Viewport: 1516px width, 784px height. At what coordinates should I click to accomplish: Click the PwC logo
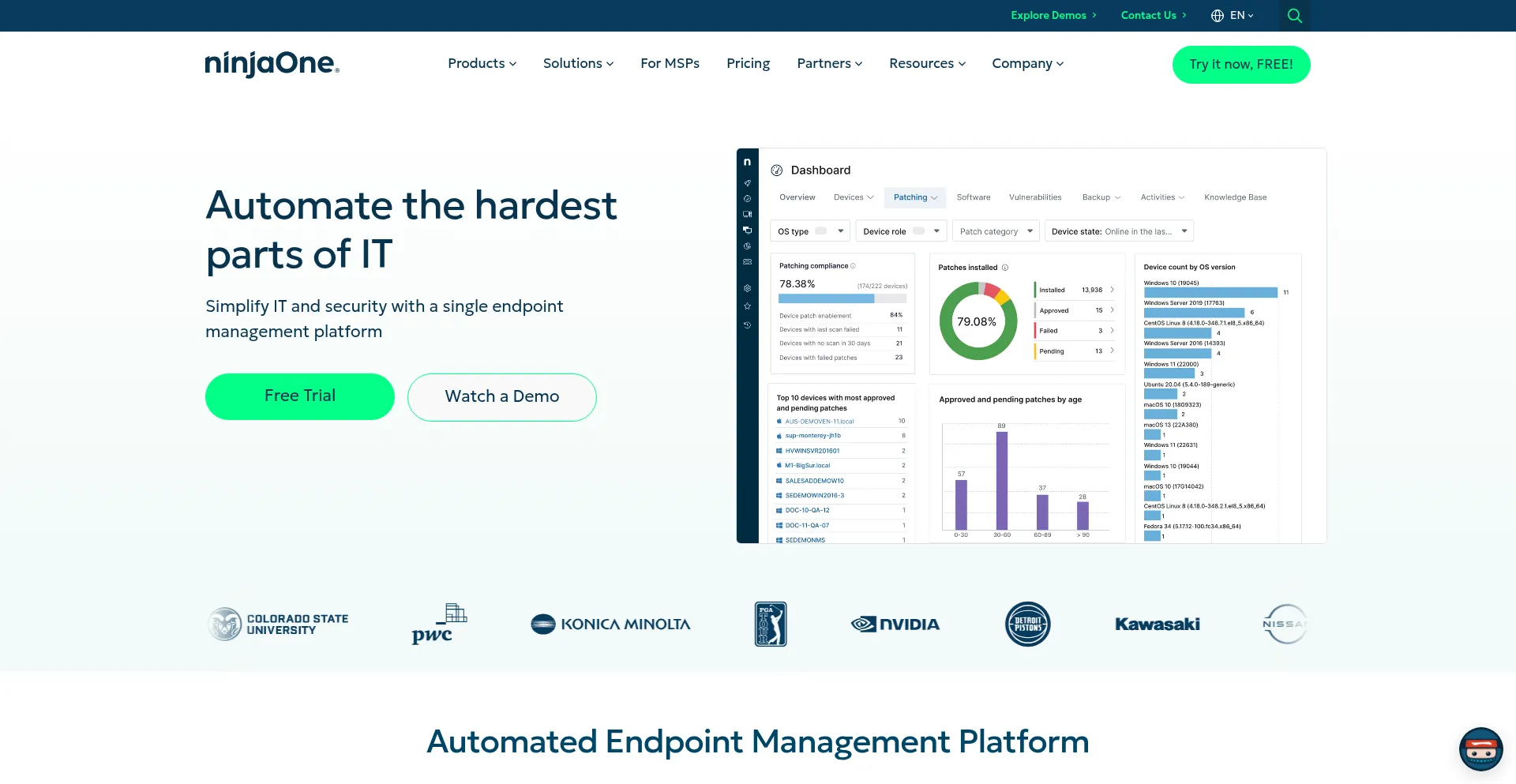(x=439, y=625)
